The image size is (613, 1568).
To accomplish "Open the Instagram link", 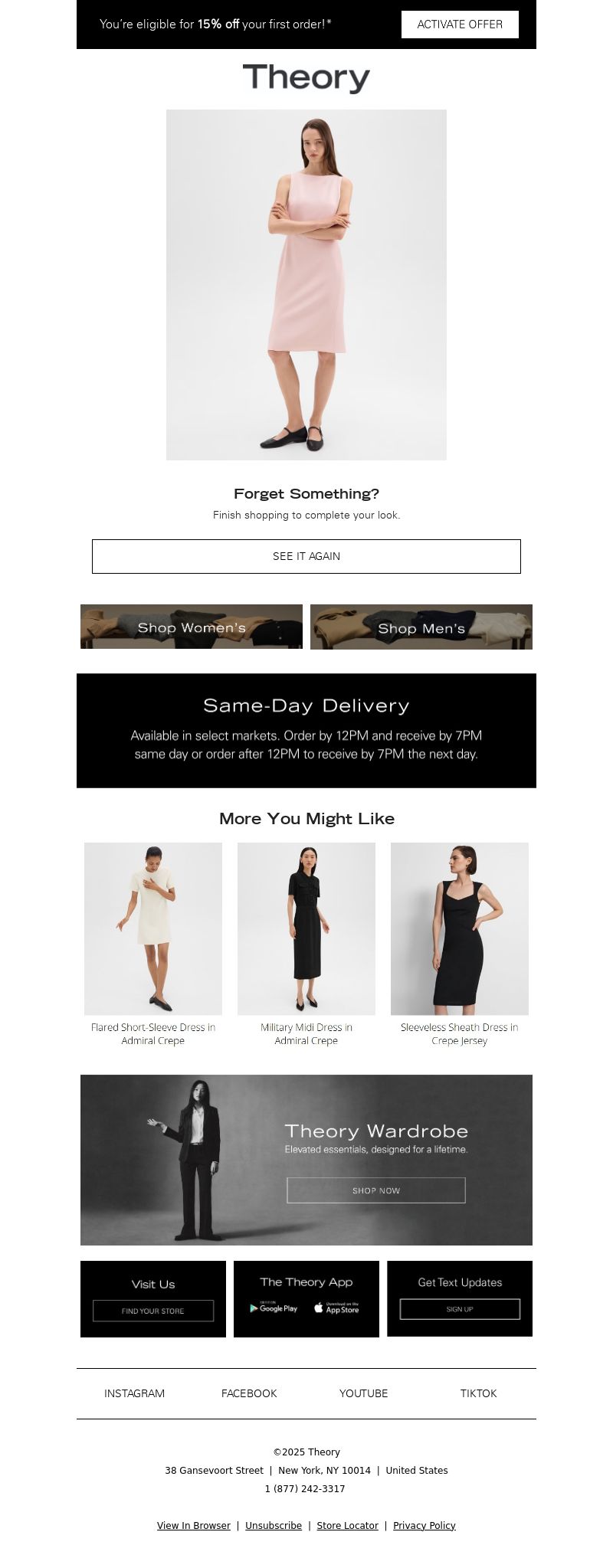I will click(x=135, y=1393).
